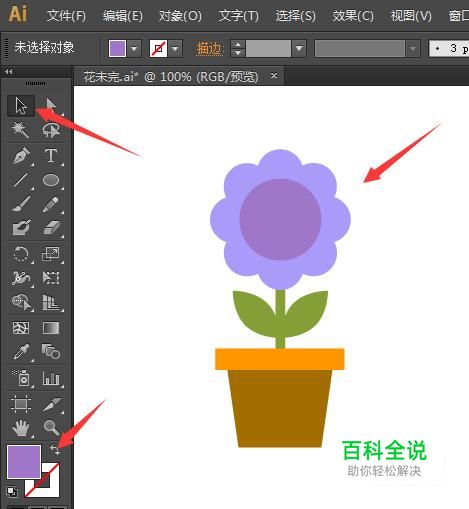469x509 pixels.
Task: Select the Zoom magnifier tool
Action: [51, 427]
